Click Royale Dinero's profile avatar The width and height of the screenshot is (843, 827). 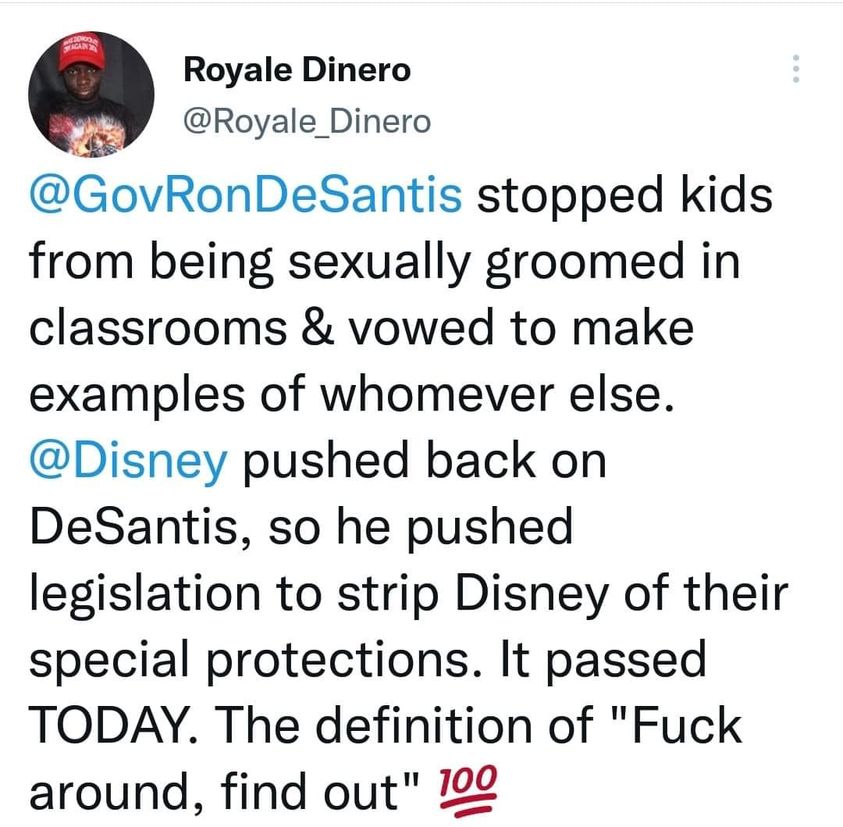(90, 96)
